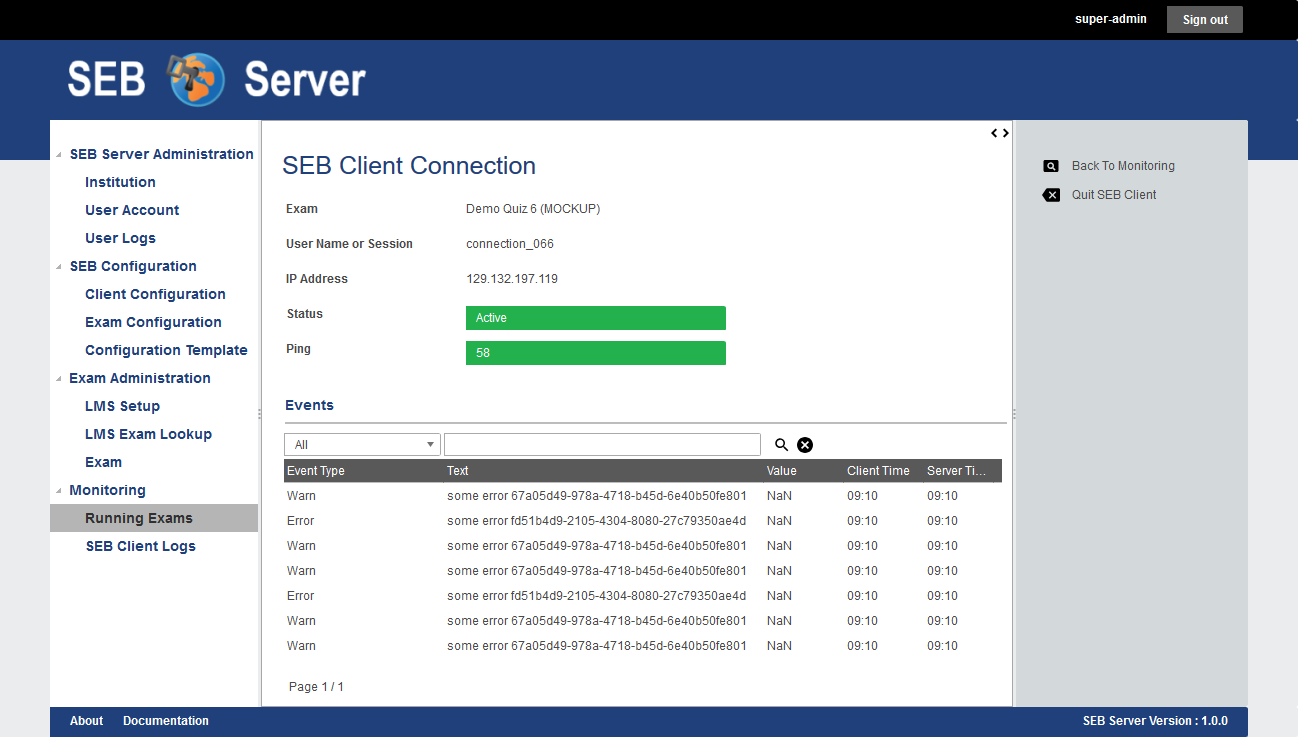Image resolution: width=1298 pixels, height=737 pixels.
Task: Open the event type 'All' dropdown
Action: pos(362,445)
